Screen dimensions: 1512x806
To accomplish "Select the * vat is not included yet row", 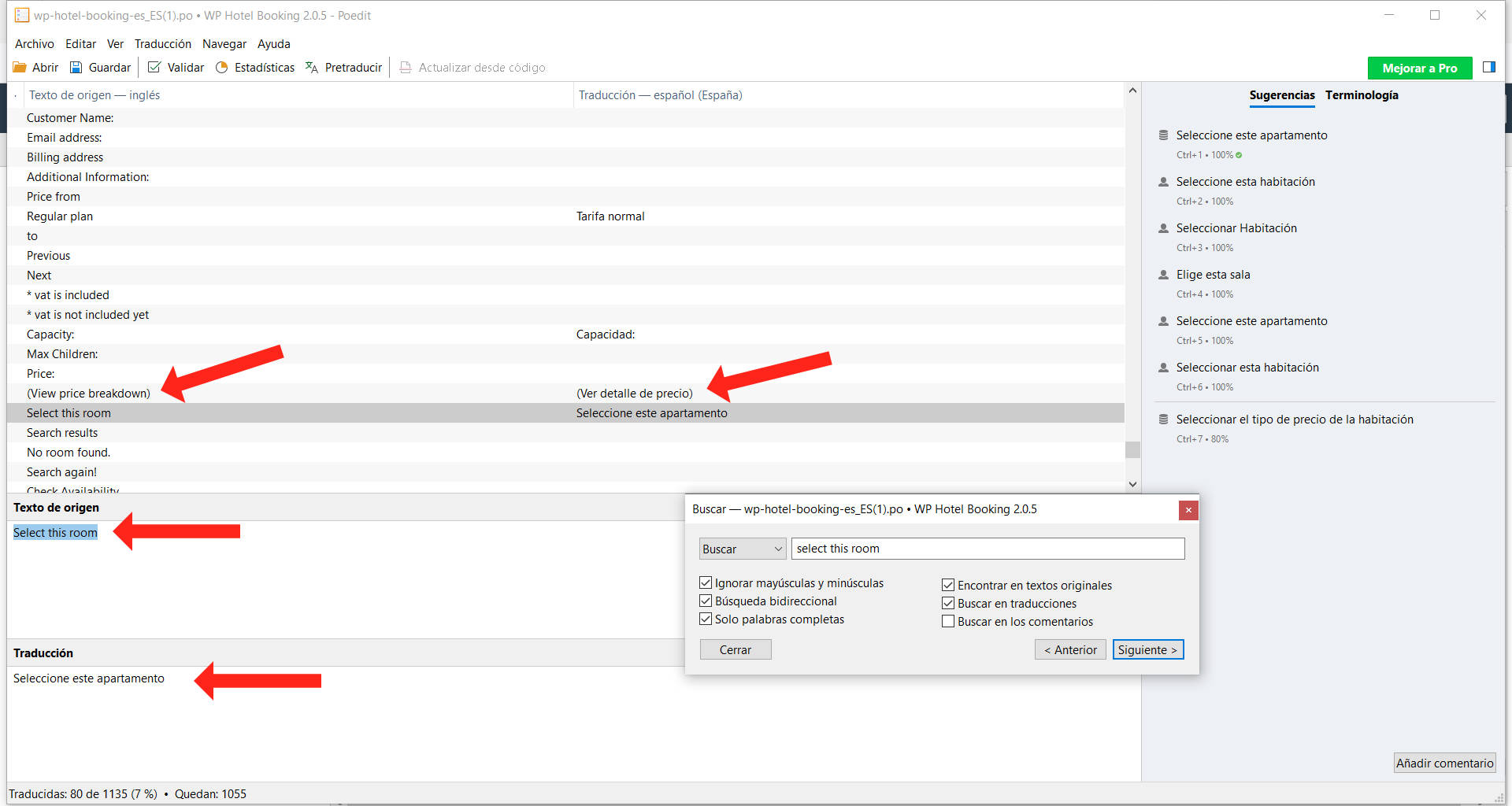I will click(x=565, y=315).
